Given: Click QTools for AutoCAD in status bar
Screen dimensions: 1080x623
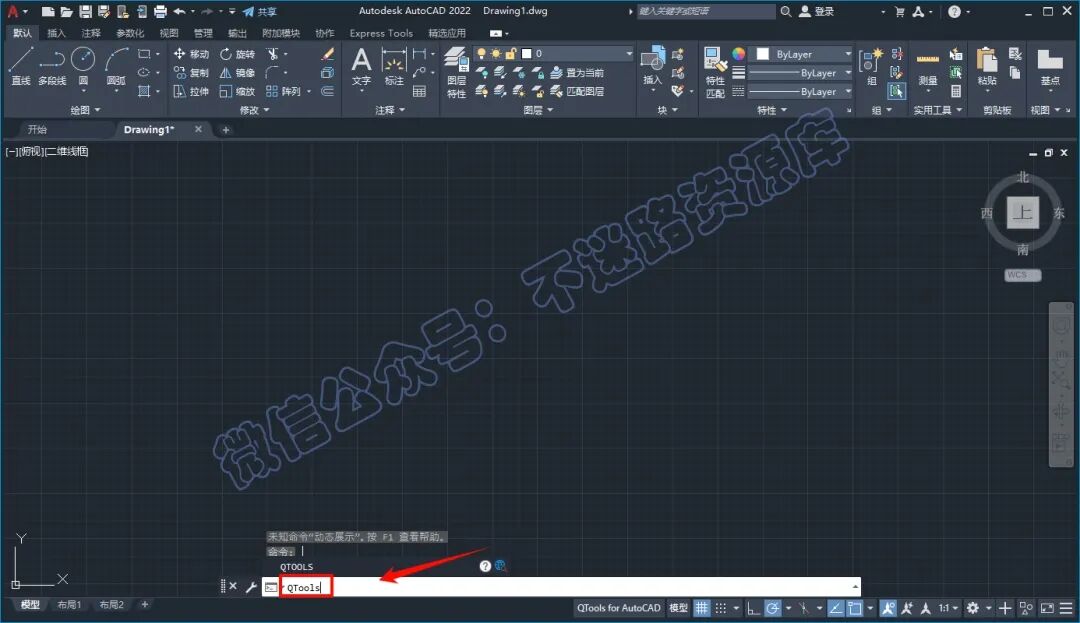Looking at the screenshot, I should coord(619,608).
